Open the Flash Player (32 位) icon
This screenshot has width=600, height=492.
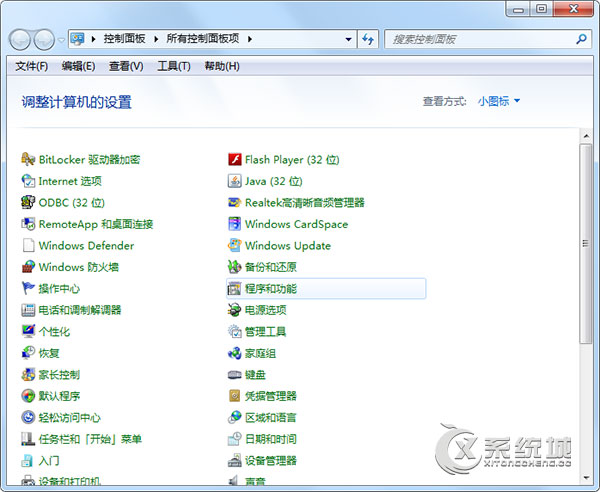tap(235, 159)
